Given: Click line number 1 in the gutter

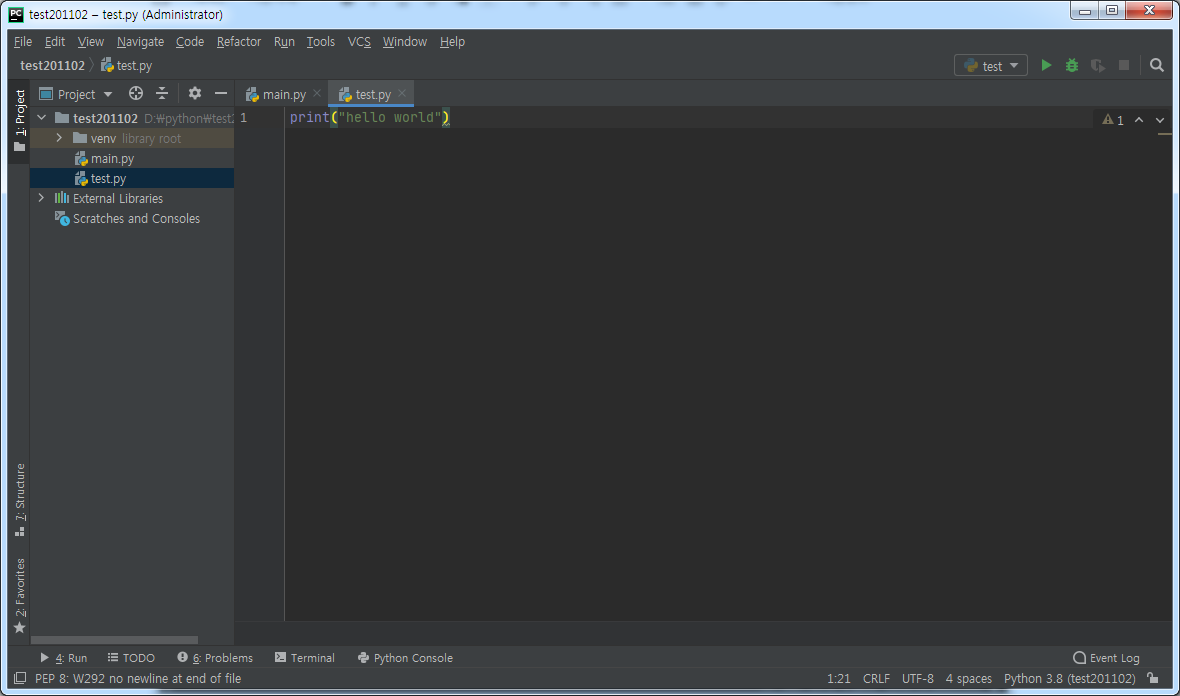Looking at the screenshot, I should coord(243,117).
